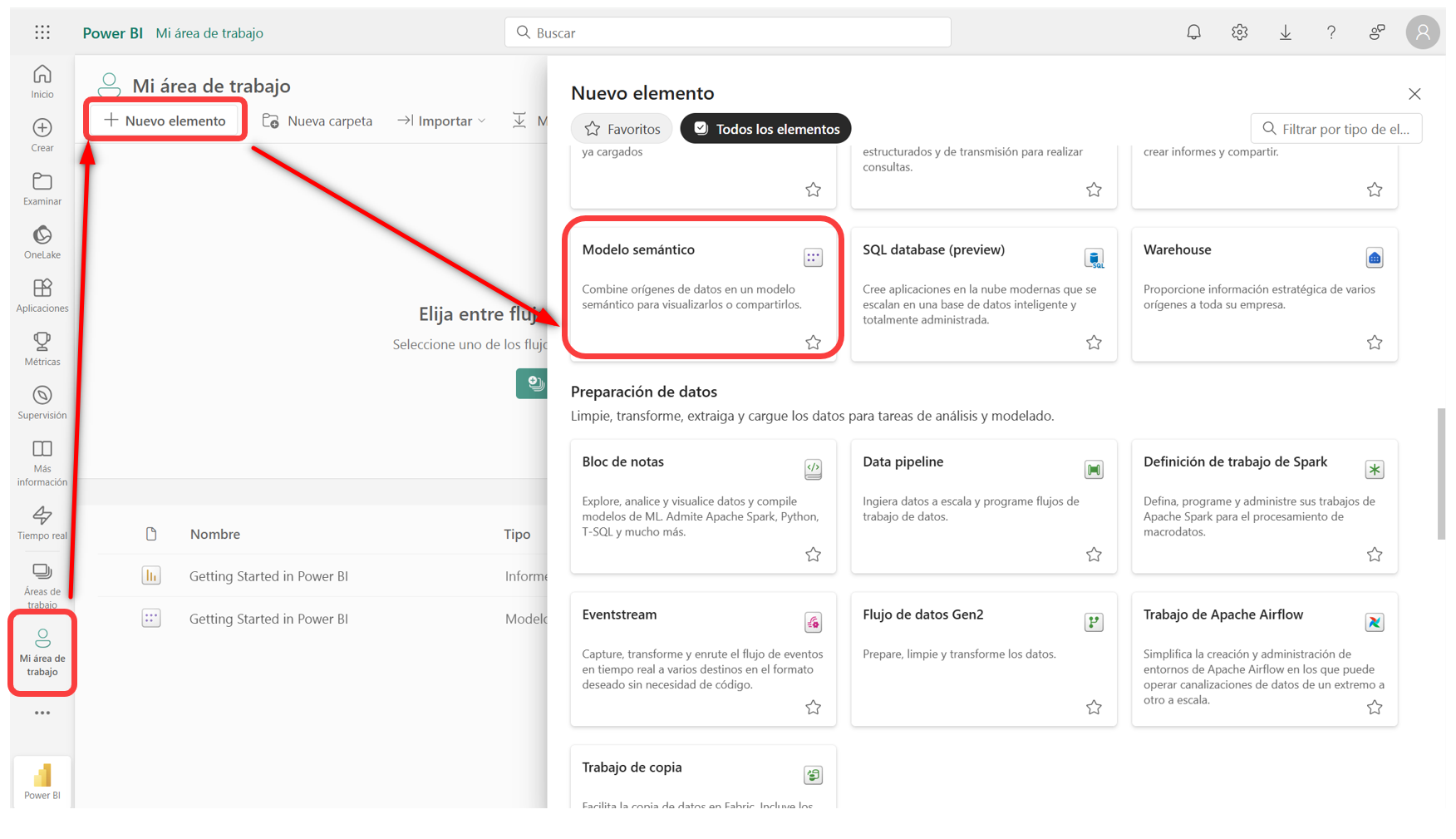1456x839 pixels.
Task: Open the Crear sidebar item
Action: (x=42, y=136)
